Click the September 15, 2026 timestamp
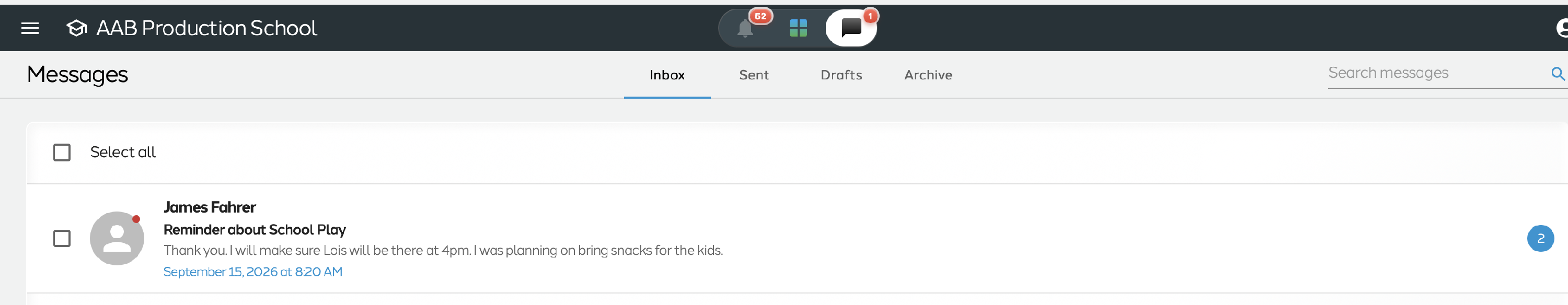This screenshot has width=1568, height=305. [x=252, y=272]
